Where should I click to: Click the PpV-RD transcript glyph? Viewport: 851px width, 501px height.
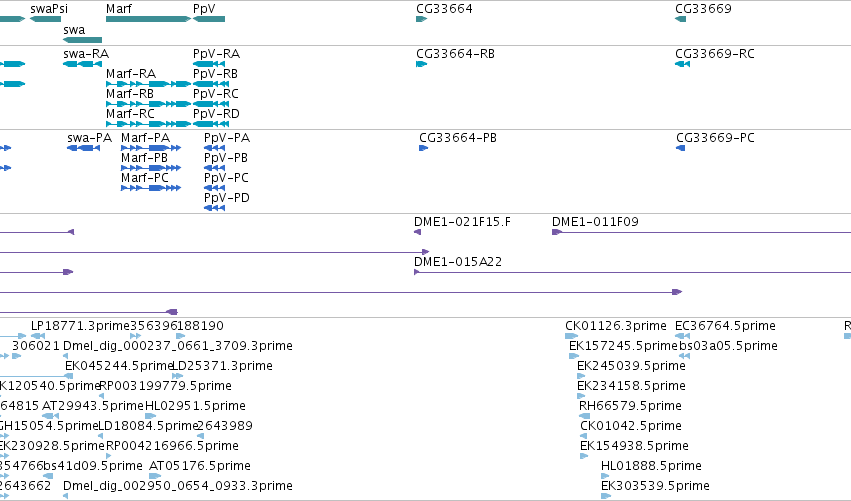coord(211,124)
